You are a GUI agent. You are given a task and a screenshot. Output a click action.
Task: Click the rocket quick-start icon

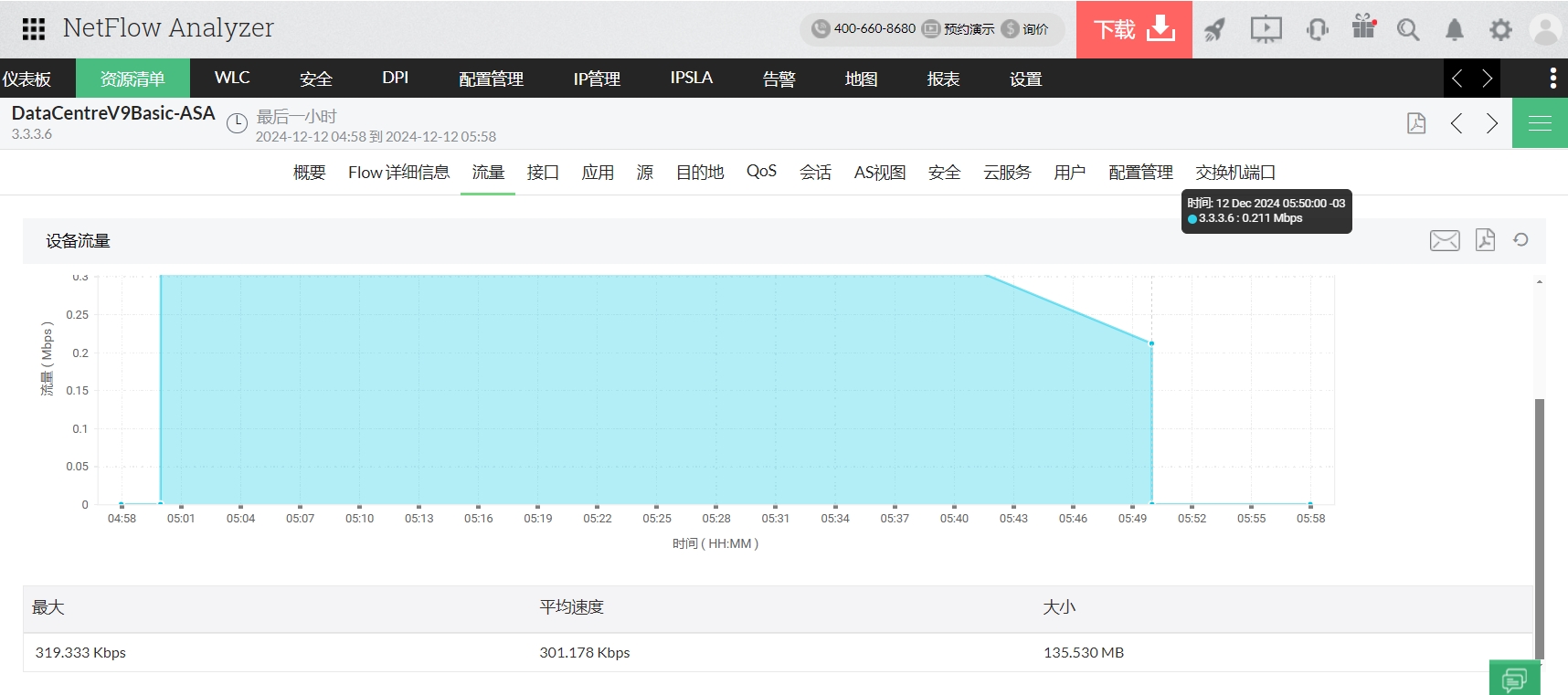coord(1214,30)
